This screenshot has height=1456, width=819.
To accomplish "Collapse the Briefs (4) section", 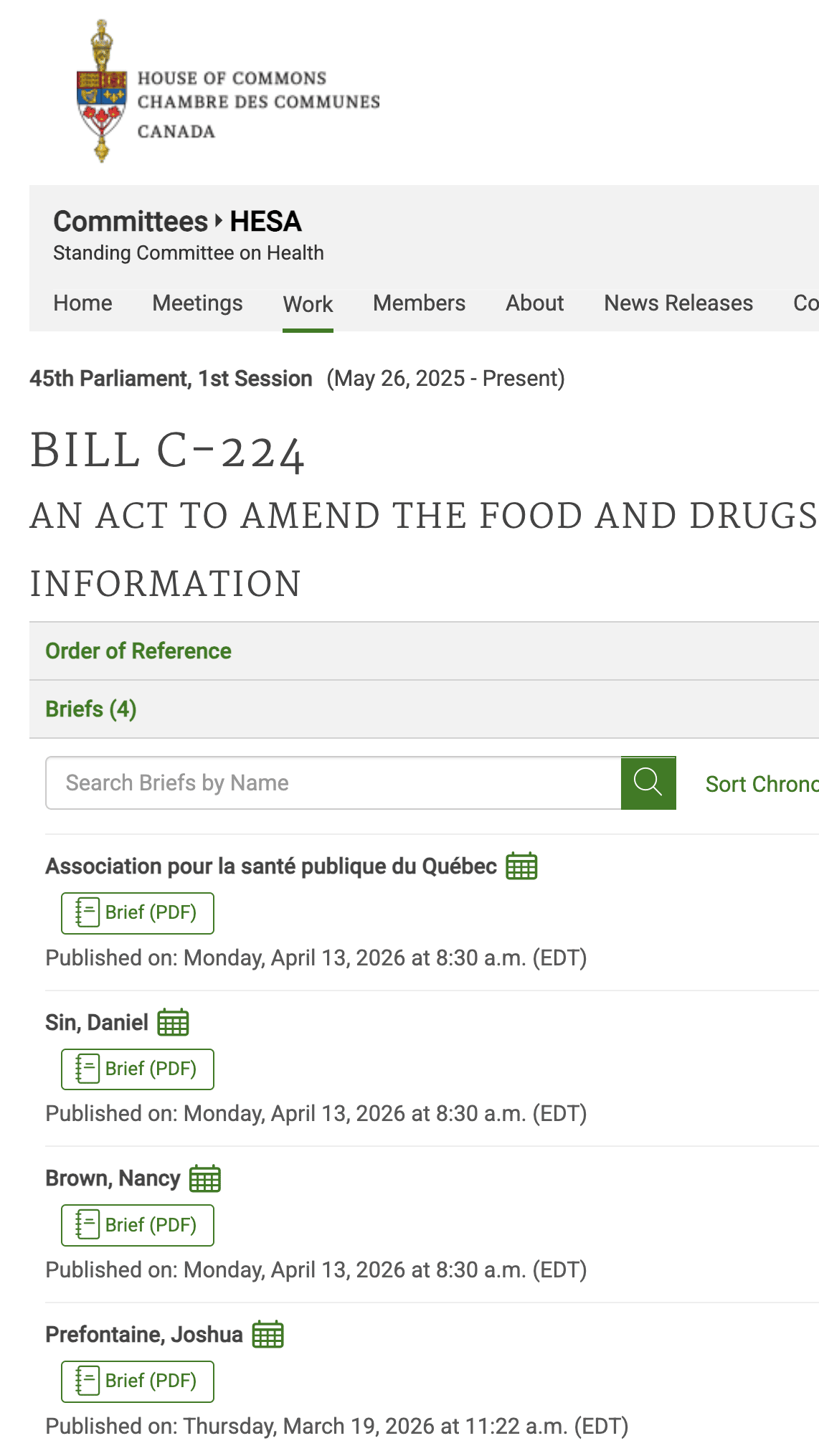I will (91, 709).
